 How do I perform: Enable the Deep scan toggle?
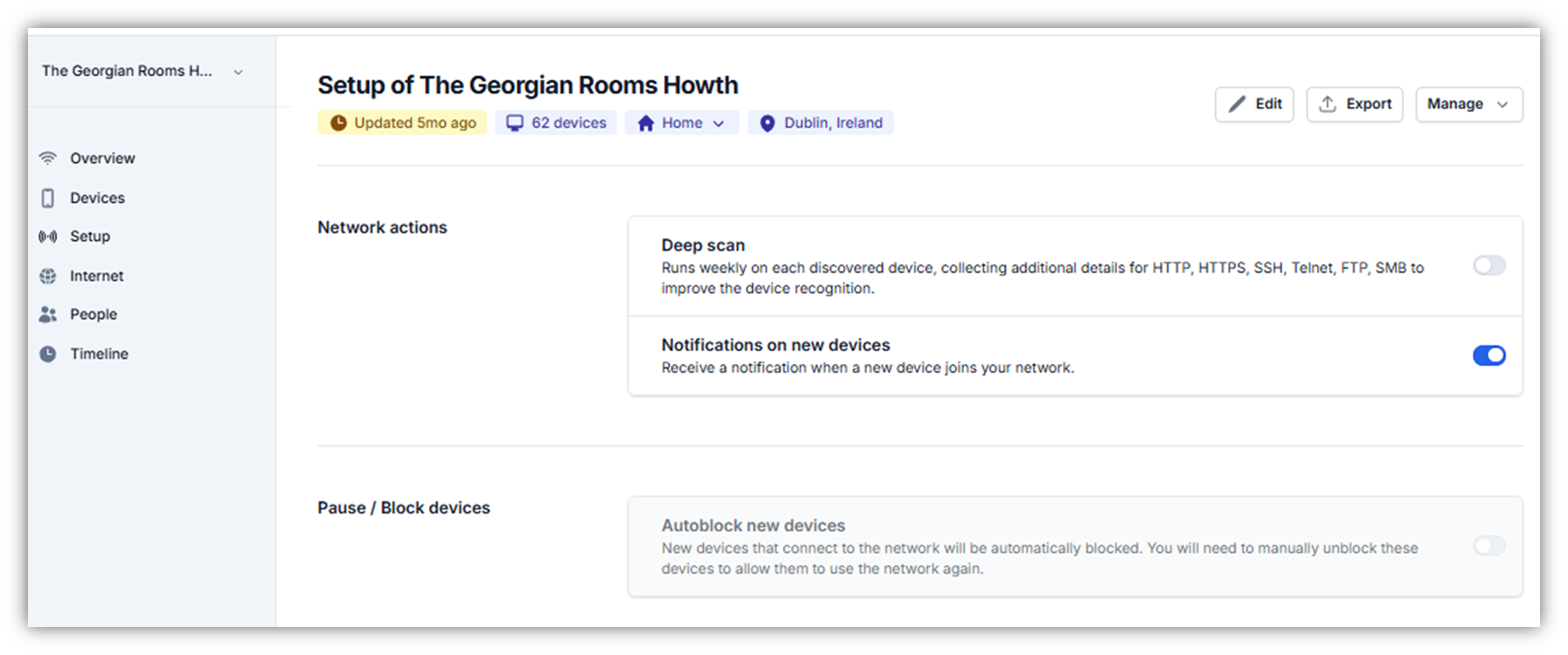click(x=1489, y=265)
